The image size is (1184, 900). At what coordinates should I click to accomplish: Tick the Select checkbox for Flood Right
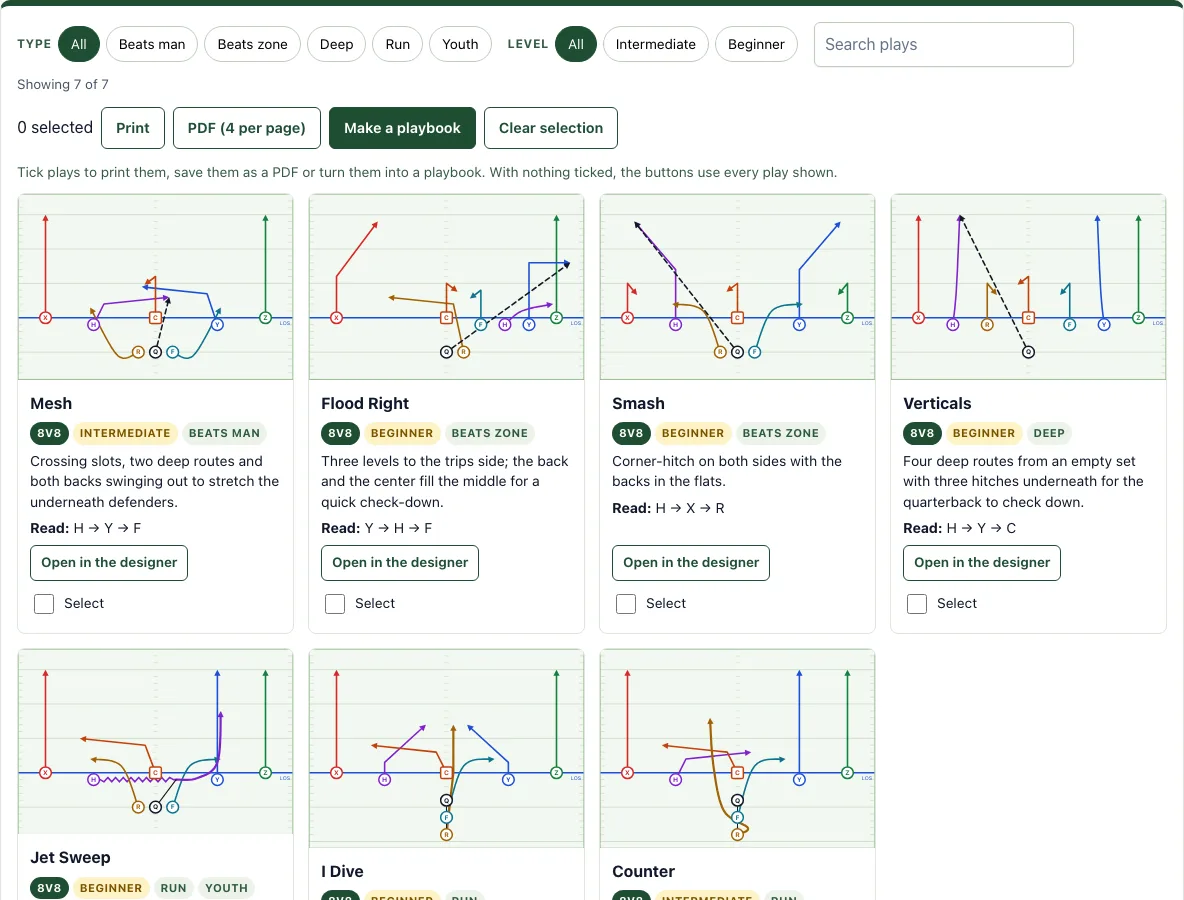335,604
